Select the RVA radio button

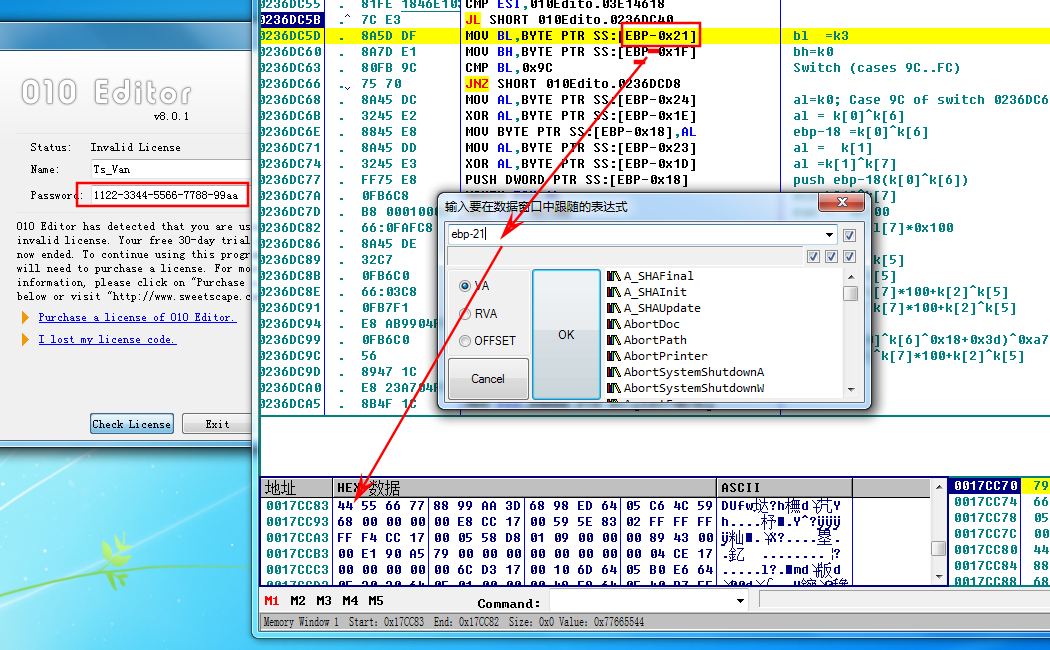(x=464, y=313)
